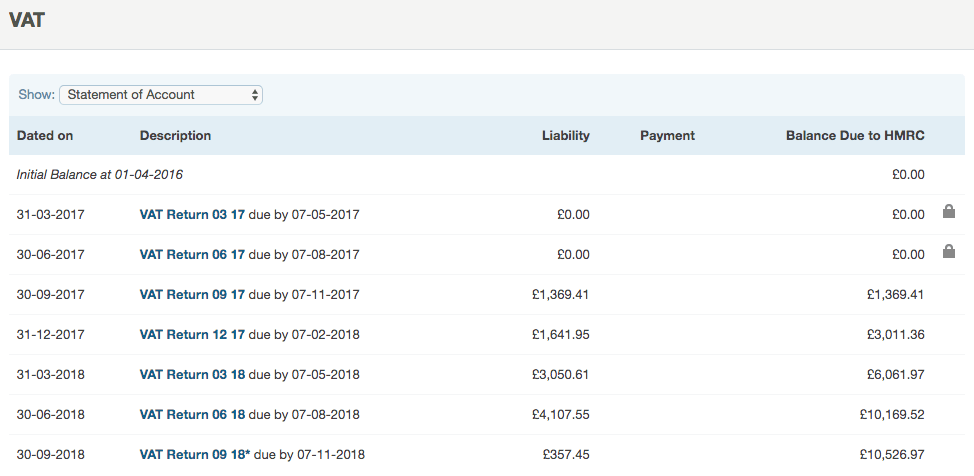Click the £4,107.55 liability amount
This screenshot has width=974, height=476.
[x=561, y=414]
